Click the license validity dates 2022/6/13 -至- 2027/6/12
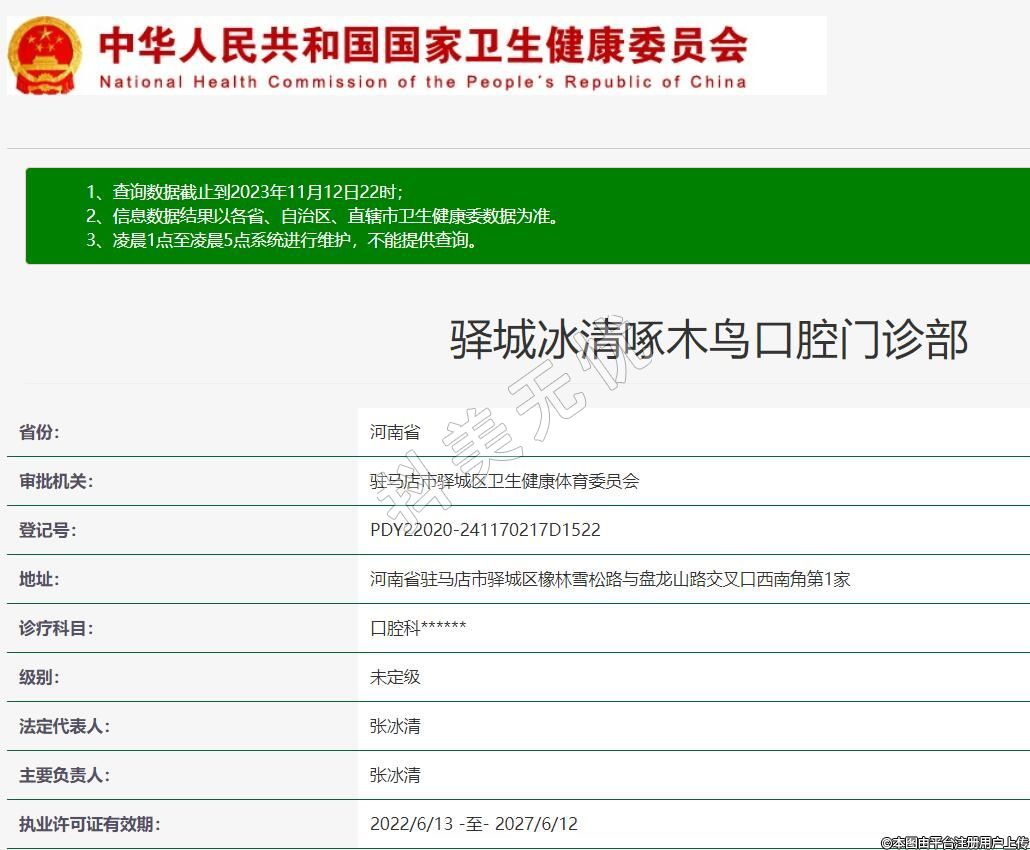Image resolution: width=1030 pixels, height=850 pixels. coord(474,824)
